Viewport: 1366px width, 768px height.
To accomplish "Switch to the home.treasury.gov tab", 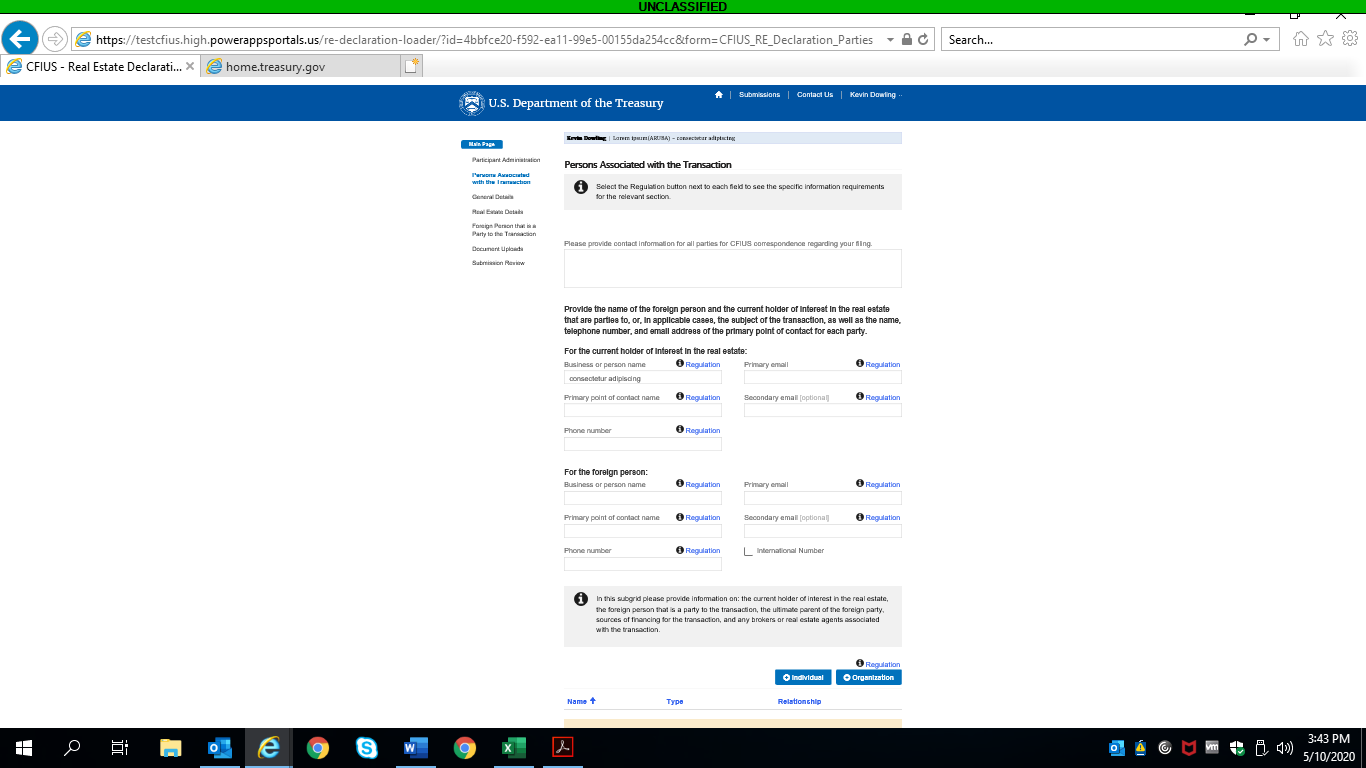I will (275, 66).
